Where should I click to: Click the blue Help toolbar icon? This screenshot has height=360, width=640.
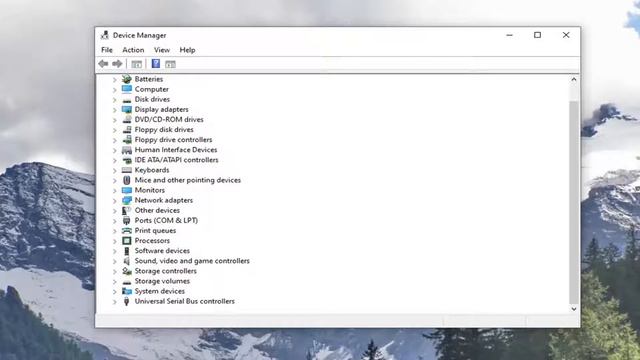pos(156,64)
